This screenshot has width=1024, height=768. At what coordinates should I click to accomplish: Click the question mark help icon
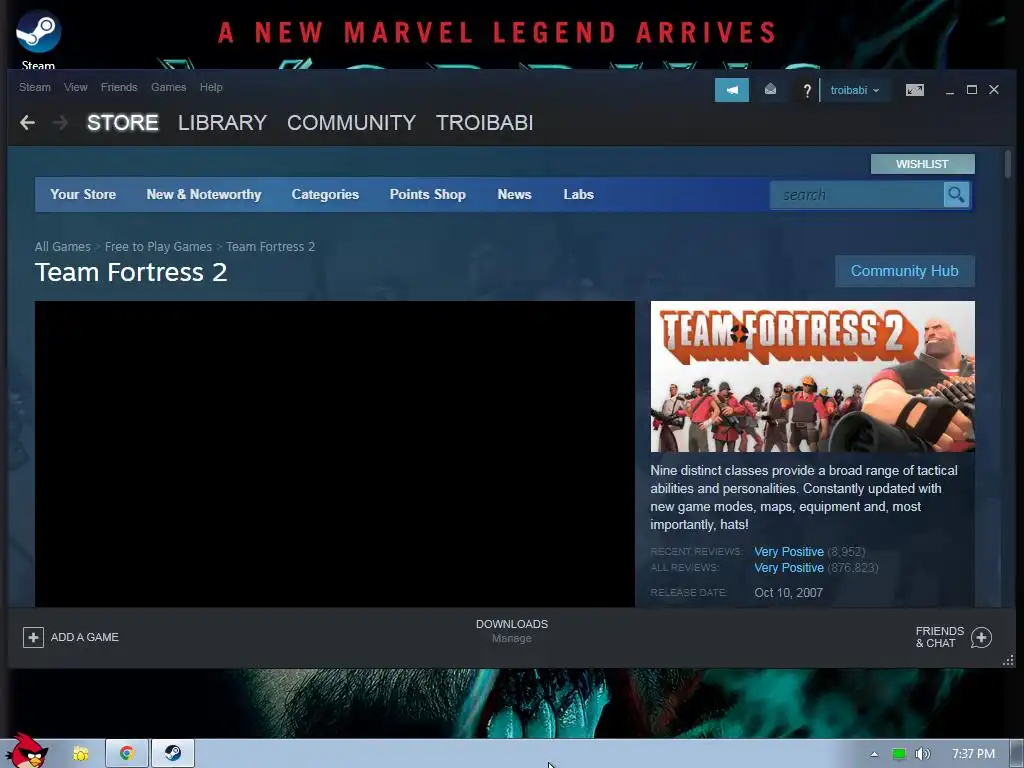807,90
